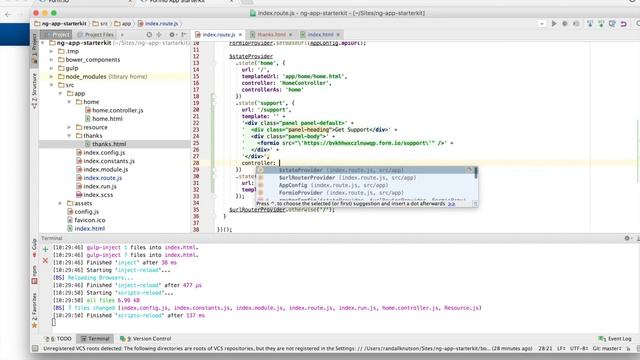This screenshot has height=360, width=640.
Task: Collapse the src folder
Action: [x=51, y=85]
